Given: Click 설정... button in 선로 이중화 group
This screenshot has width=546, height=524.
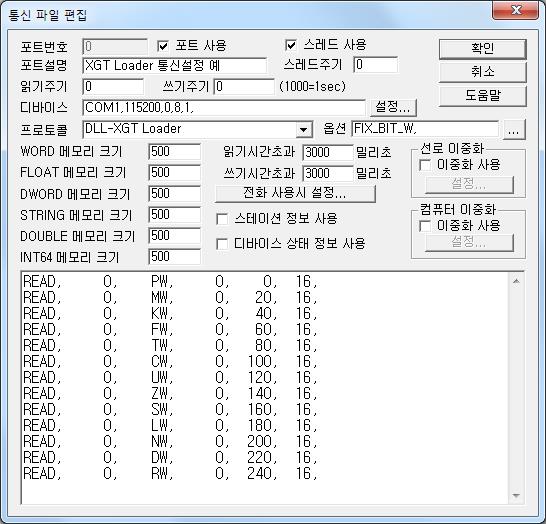Looking at the screenshot, I should (469, 185).
